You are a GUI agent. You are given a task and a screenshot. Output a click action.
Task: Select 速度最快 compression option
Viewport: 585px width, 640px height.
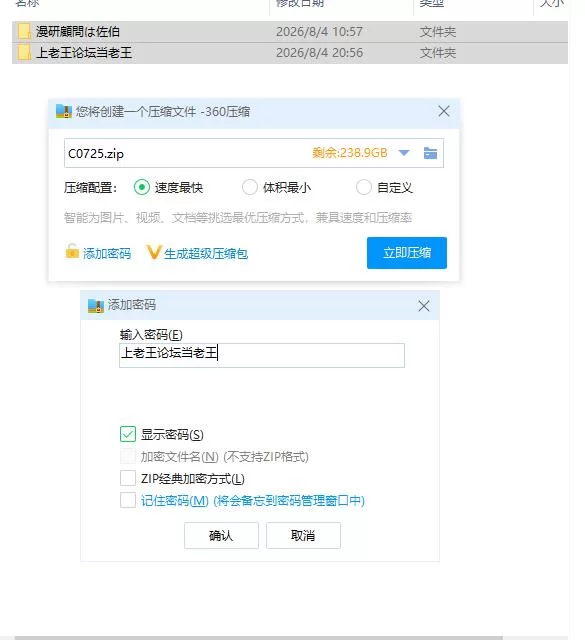point(142,187)
